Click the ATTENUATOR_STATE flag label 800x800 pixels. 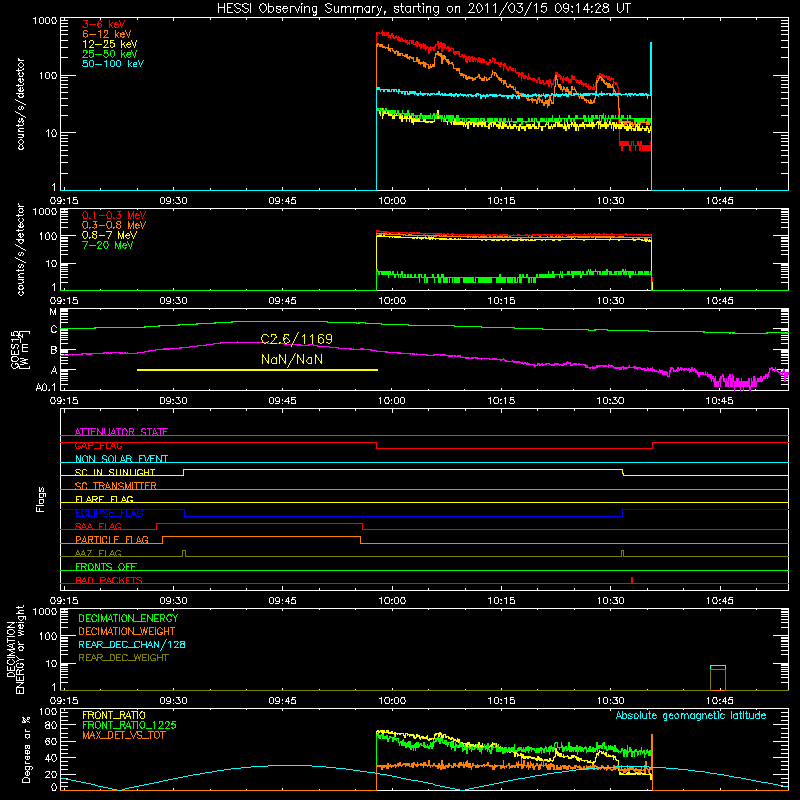(x=121, y=432)
